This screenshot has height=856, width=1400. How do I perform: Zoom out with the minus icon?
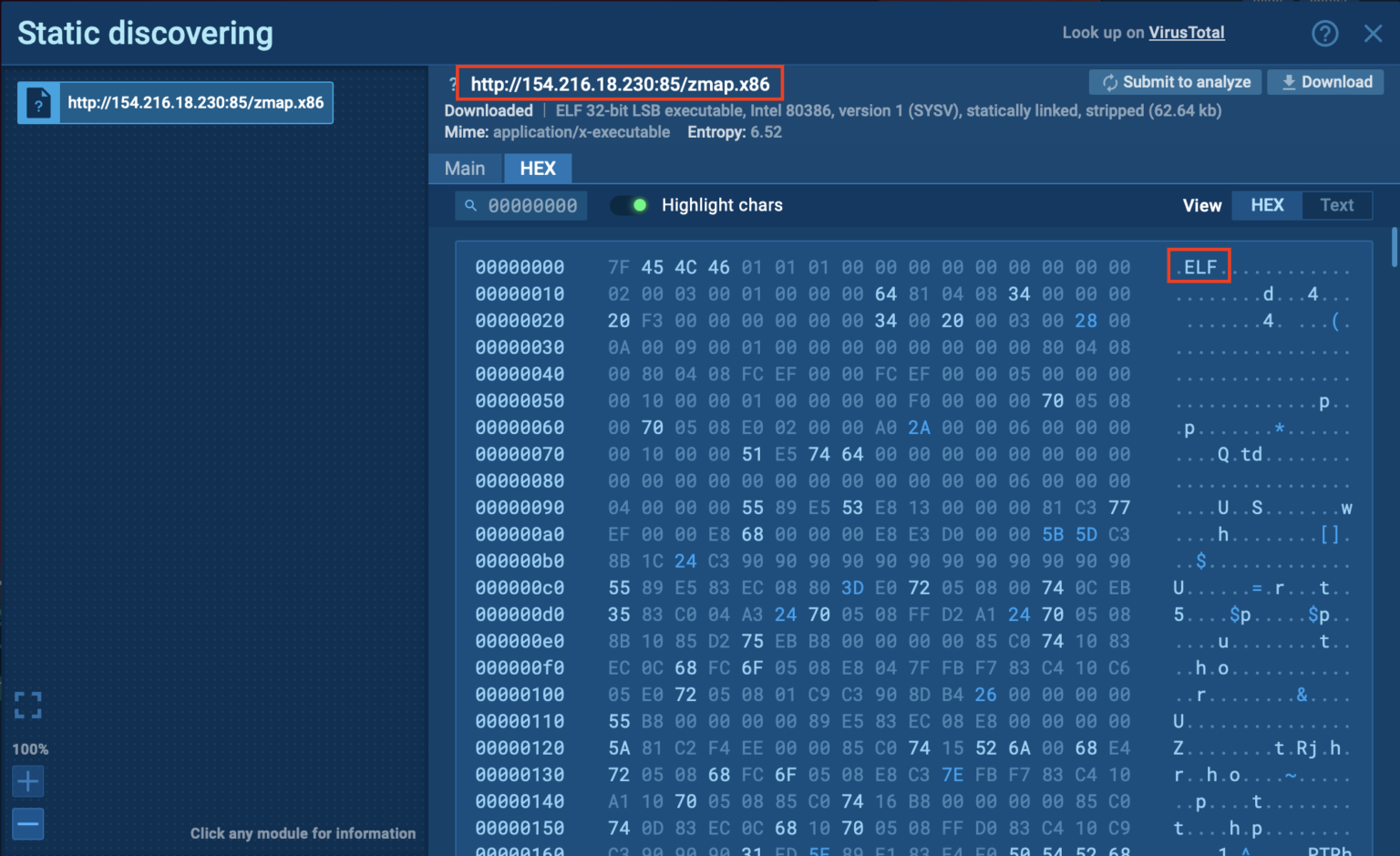coord(27,823)
